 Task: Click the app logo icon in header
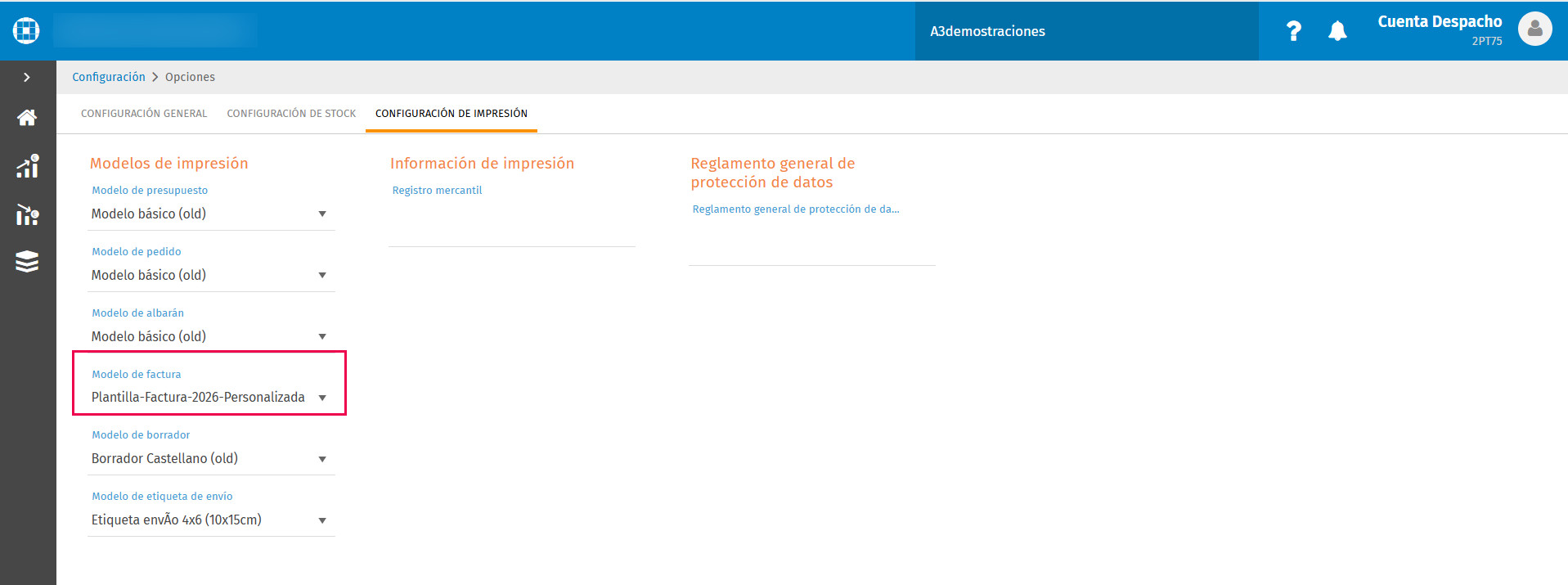[x=26, y=31]
